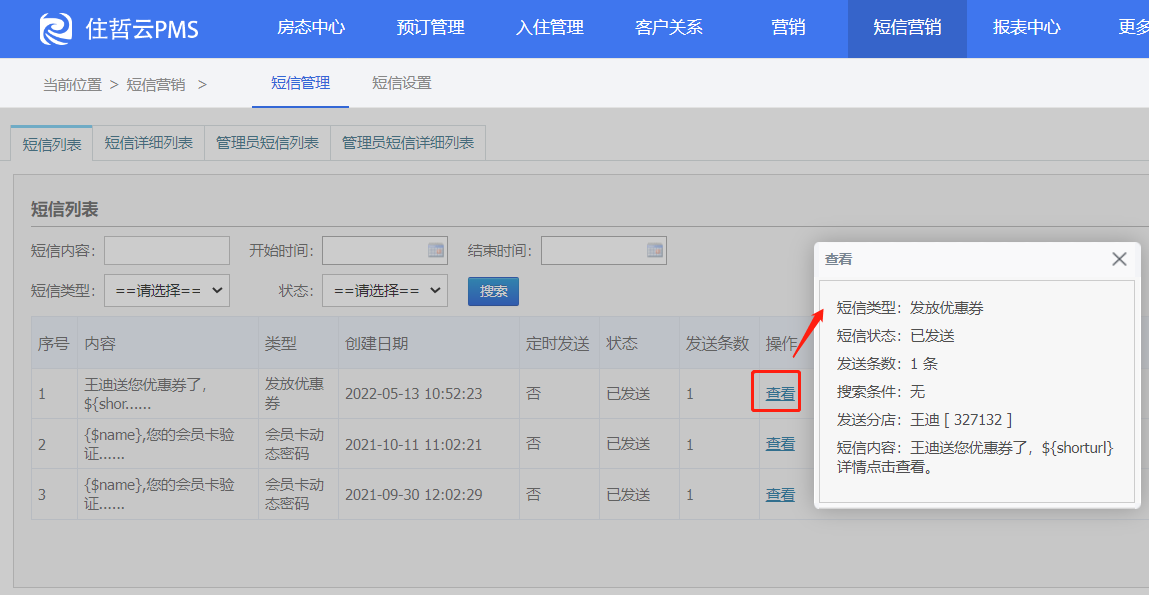Screen dimensions: 1149x595
Task: Select the 管理员短信详细列表 tab
Action: [408, 143]
